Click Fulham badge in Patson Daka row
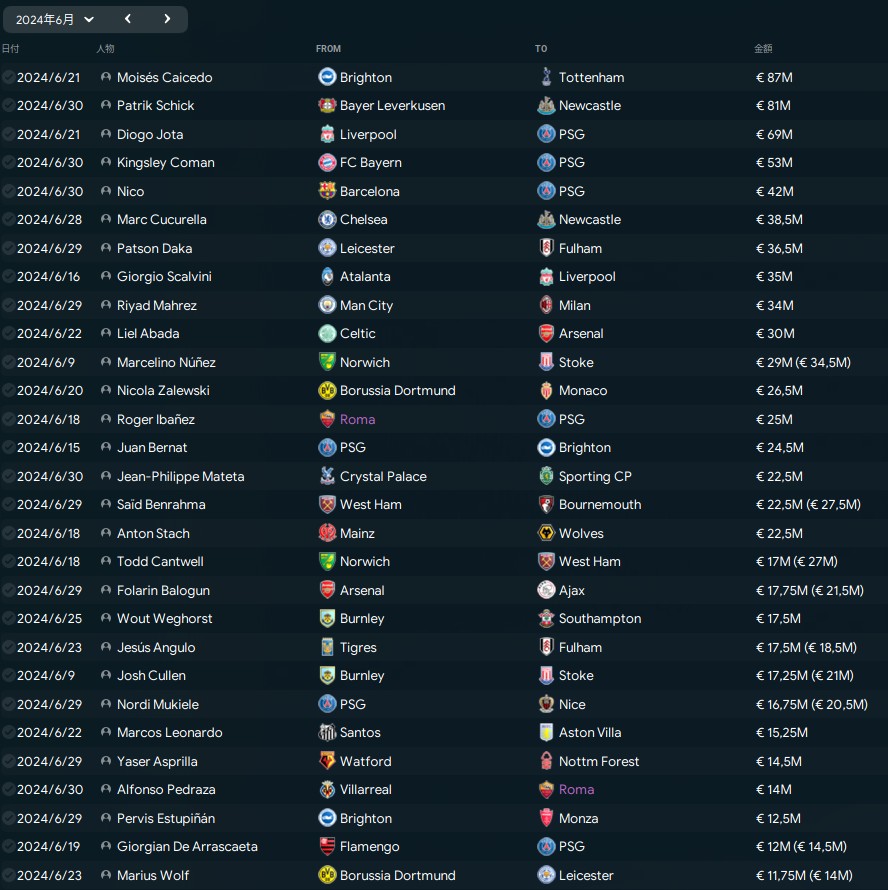The image size is (888, 890). coord(546,248)
